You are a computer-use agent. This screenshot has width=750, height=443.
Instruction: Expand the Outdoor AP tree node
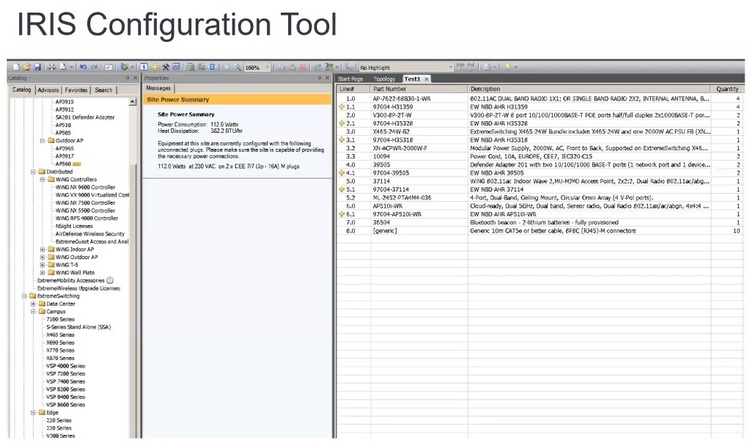tap(43, 141)
